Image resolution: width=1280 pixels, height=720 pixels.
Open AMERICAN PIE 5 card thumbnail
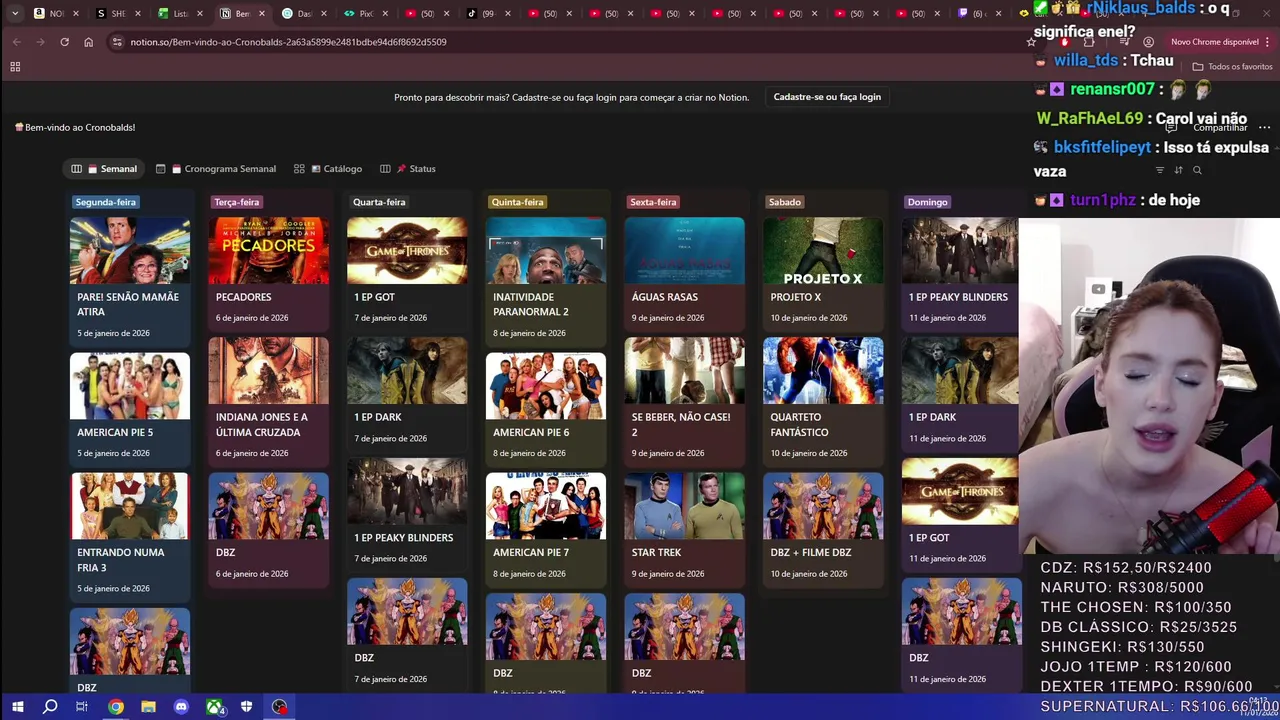coord(130,386)
